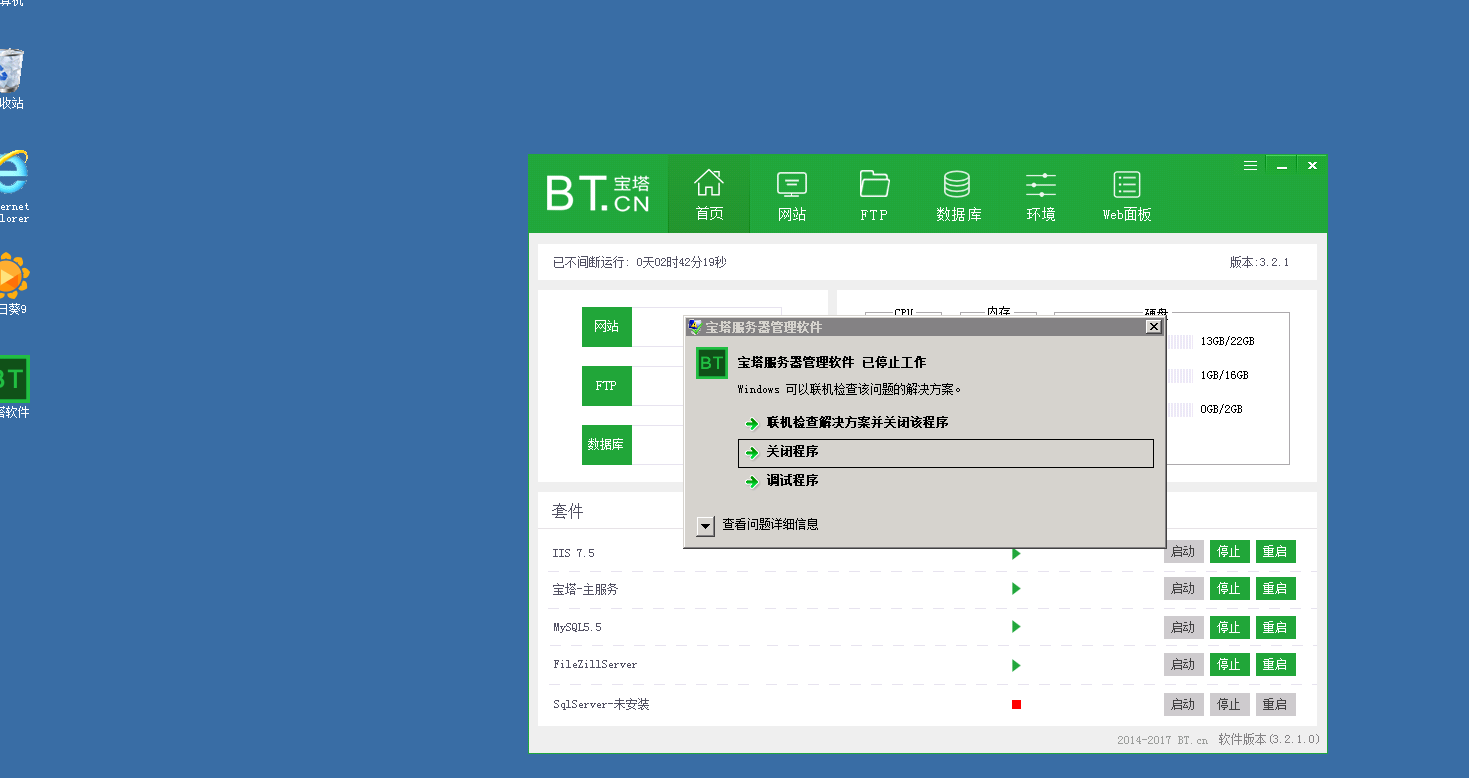Click the SqlServer-未安装 row label
The image size is (1469, 778).
coord(601,705)
